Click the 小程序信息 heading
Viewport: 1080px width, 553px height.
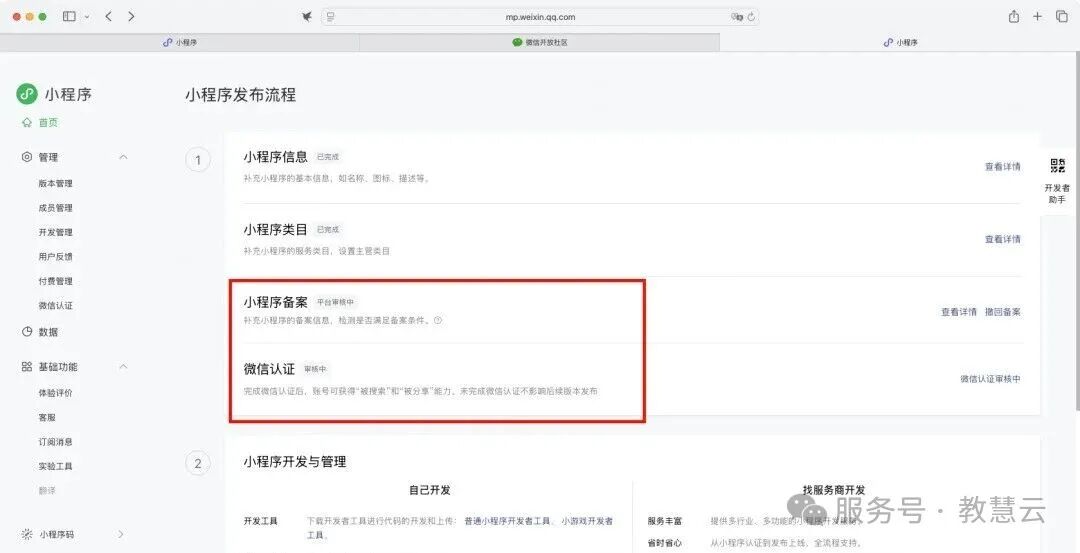(x=276, y=157)
